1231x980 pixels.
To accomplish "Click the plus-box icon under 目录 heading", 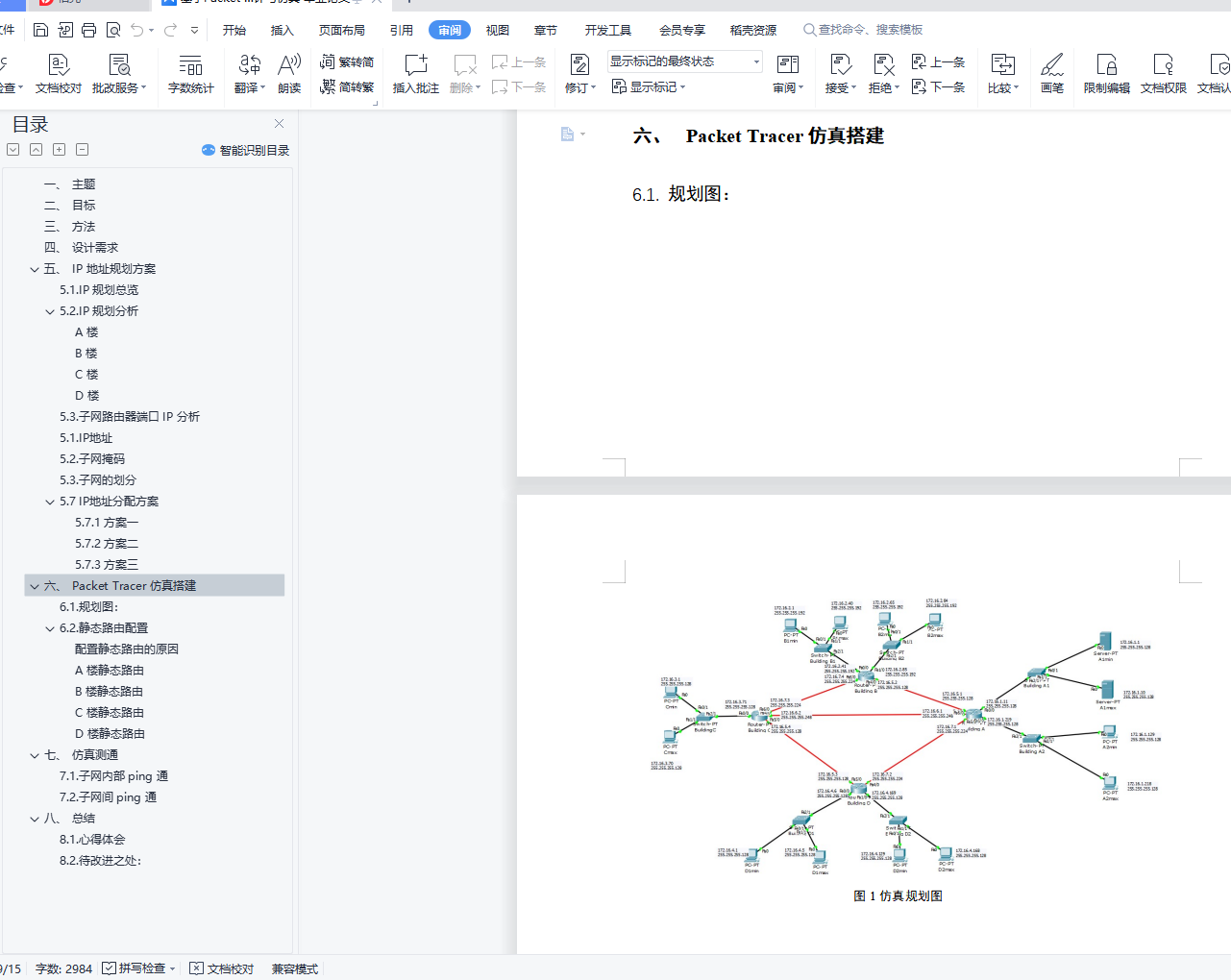I will coord(60,150).
